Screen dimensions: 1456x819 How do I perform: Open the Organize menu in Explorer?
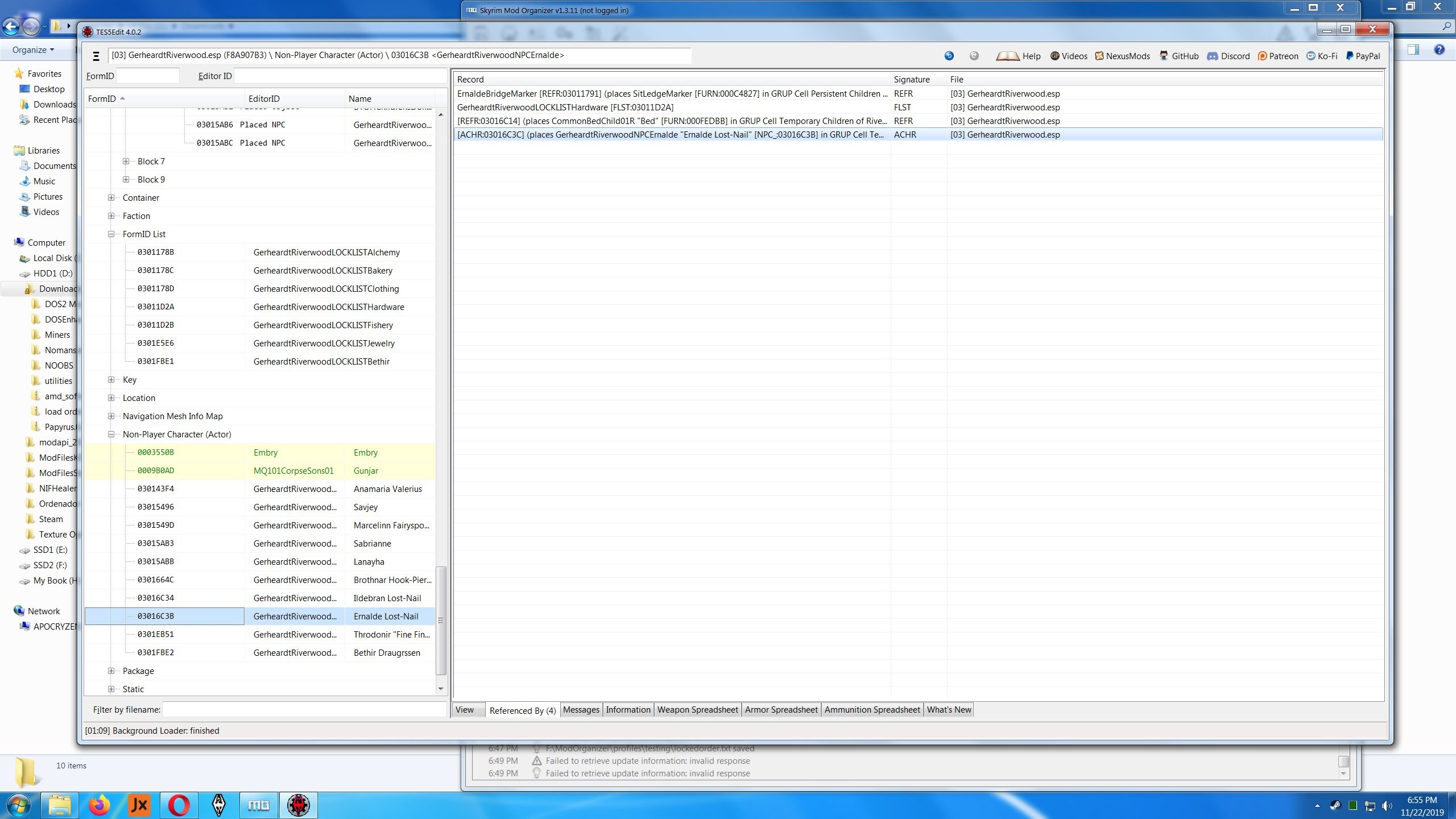tap(32, 49)
